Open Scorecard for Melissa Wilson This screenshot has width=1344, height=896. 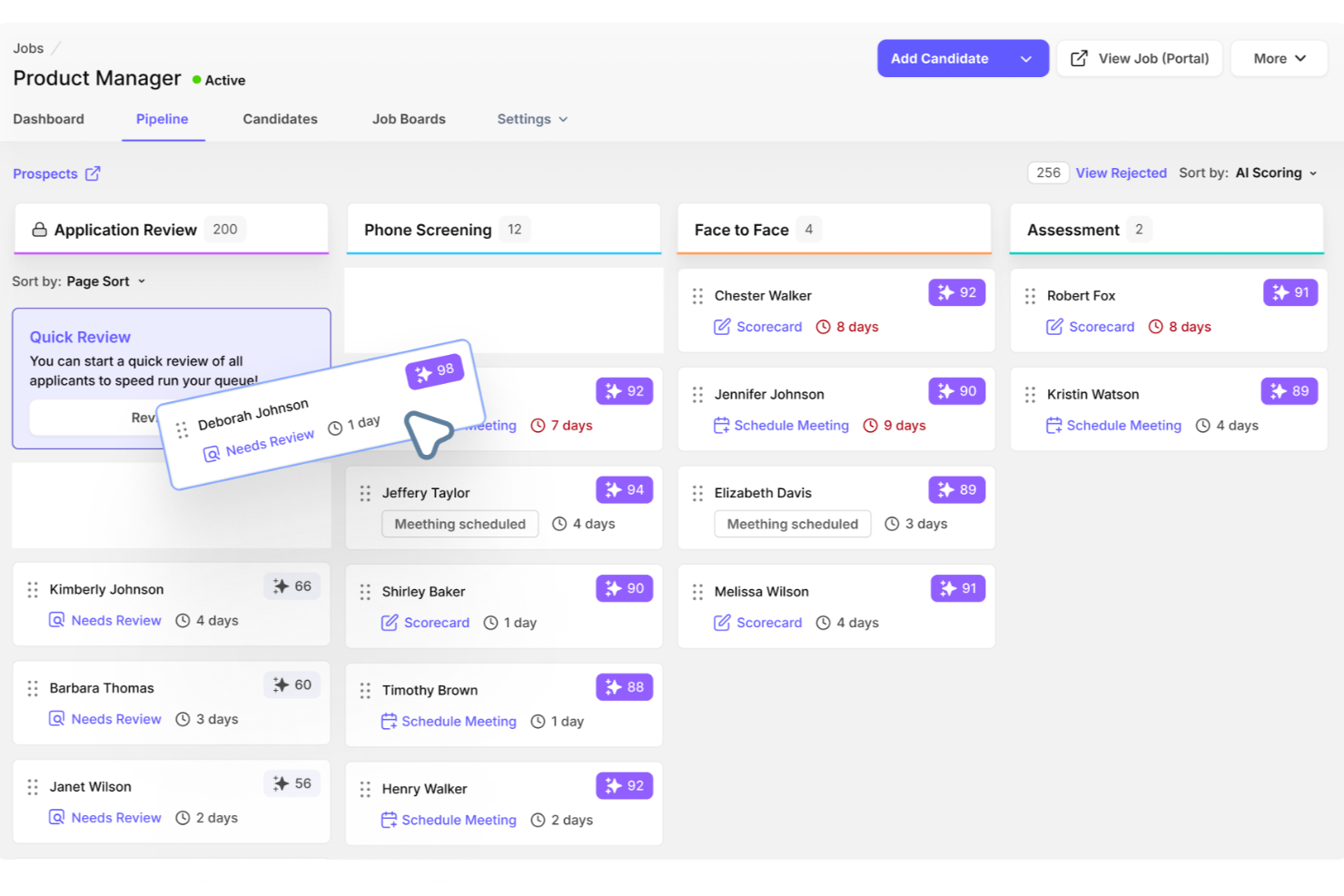(769, 623)
